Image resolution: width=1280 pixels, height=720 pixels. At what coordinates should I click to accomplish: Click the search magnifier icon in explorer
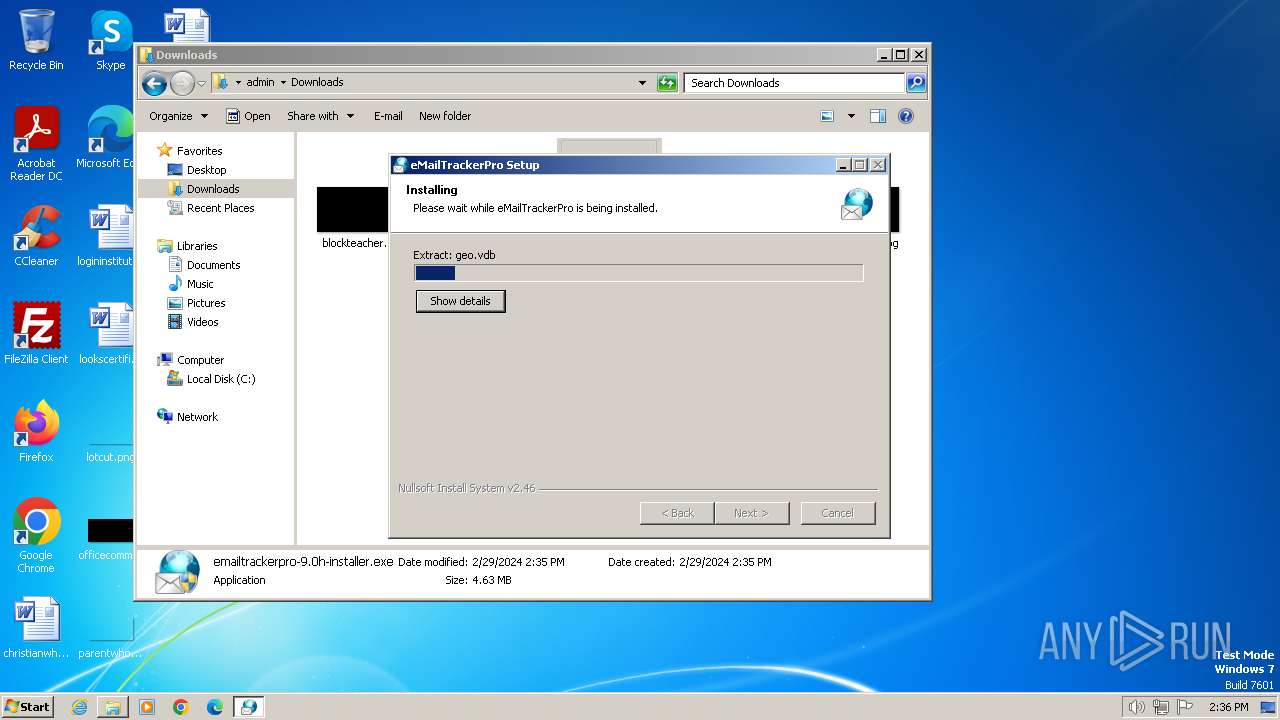click(x=915, y=83)
